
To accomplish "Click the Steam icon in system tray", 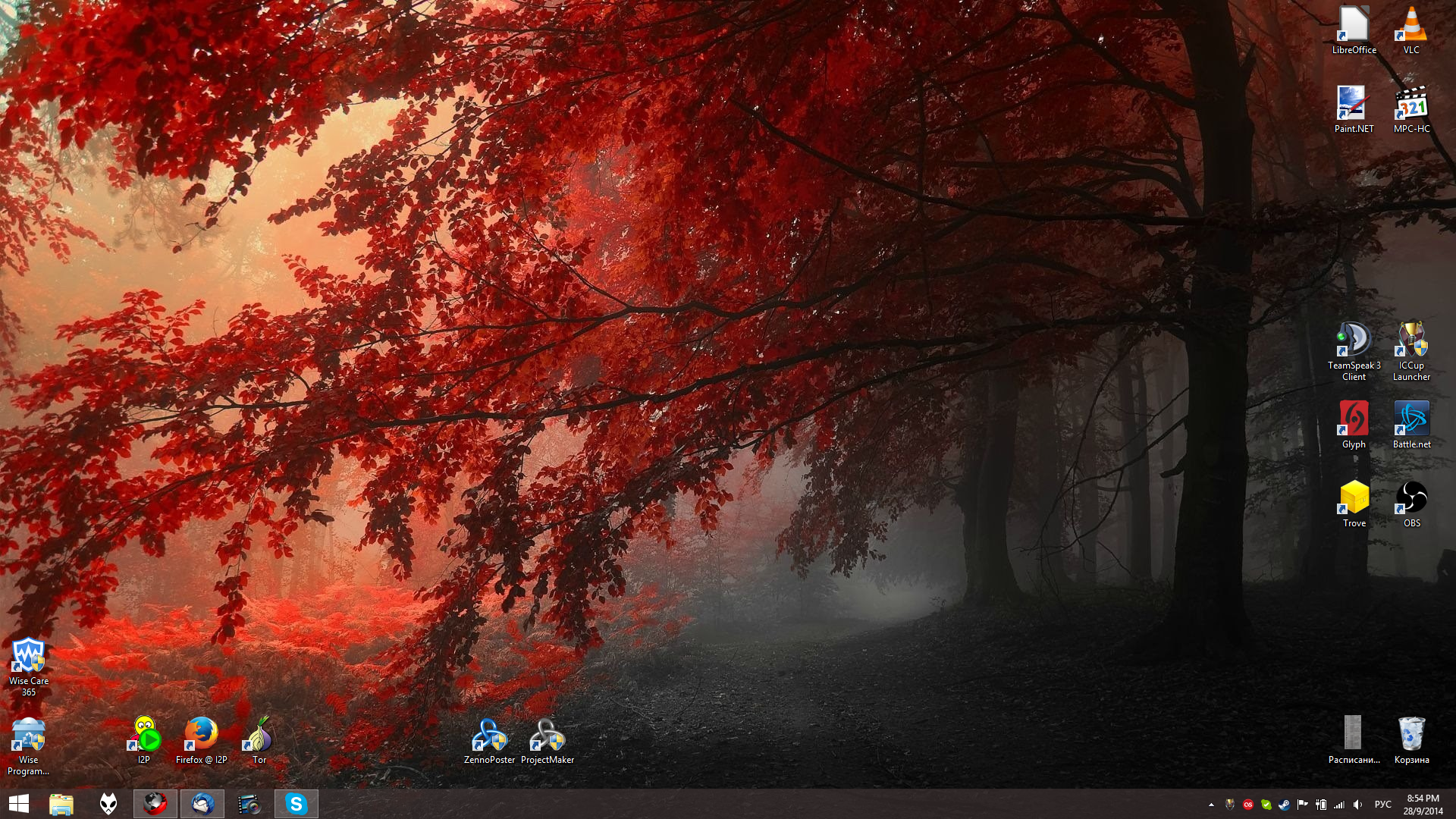I will (1284, 805).
